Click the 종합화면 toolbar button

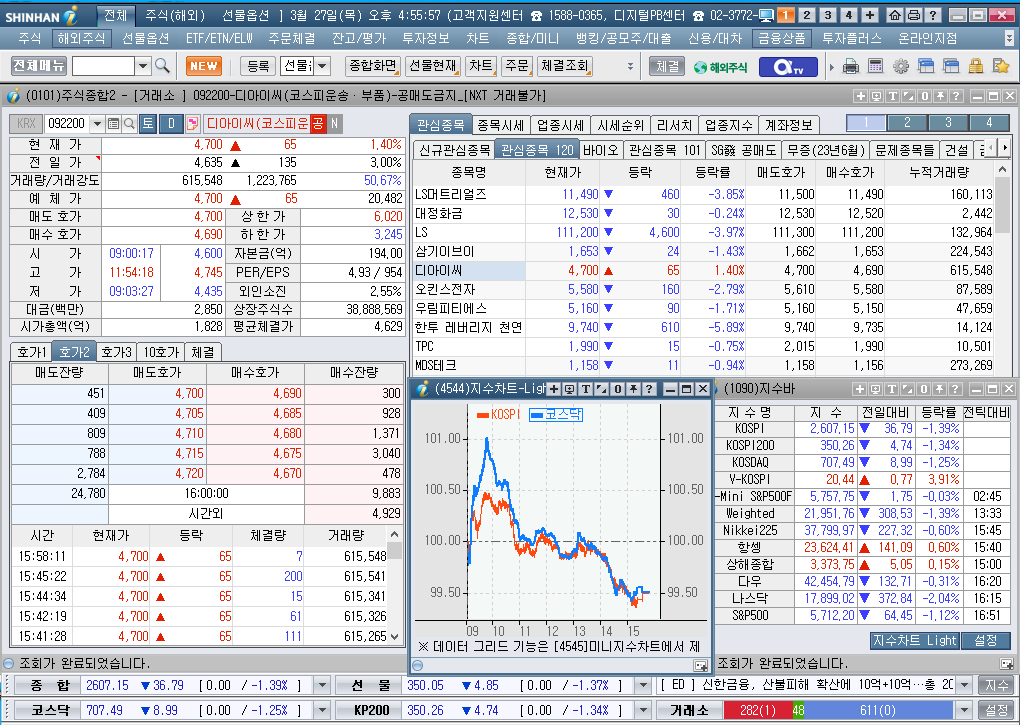tap(373, 66)
